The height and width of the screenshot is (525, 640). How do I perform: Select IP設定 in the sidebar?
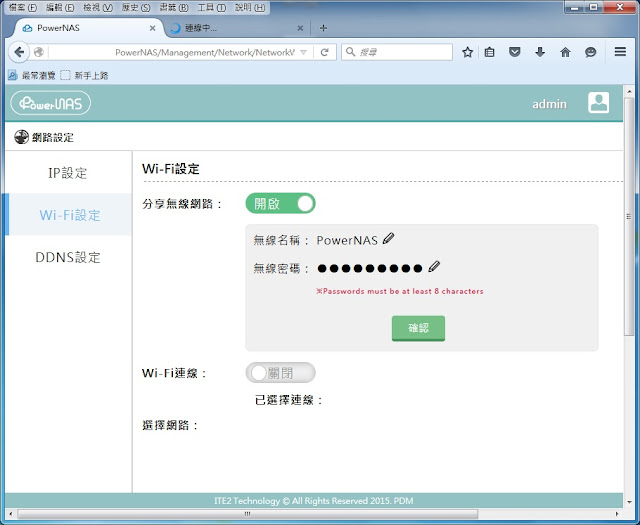tap(68, 173)
